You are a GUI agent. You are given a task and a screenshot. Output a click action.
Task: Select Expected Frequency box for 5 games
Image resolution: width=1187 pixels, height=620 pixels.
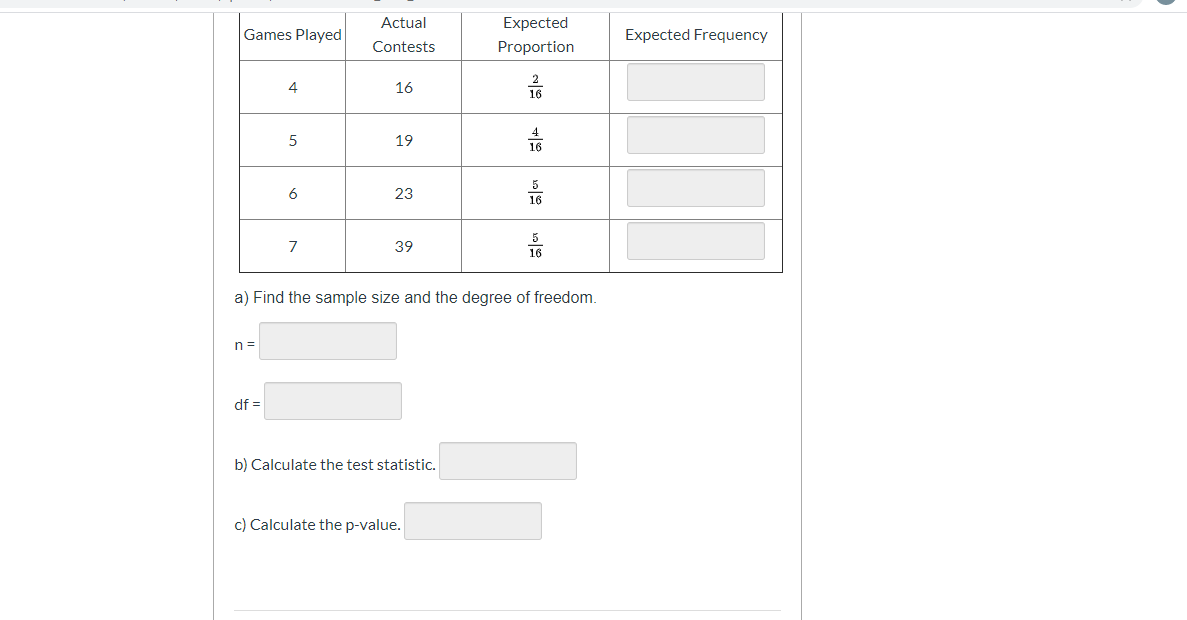(x=696, y=135)
